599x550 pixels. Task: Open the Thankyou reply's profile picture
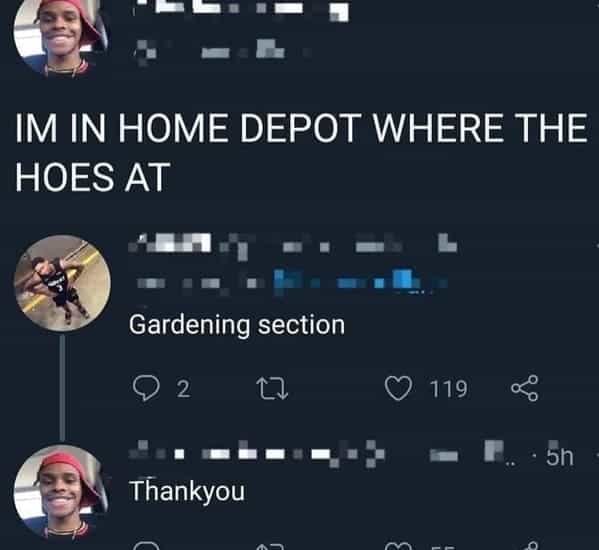[x=61, y=492]
